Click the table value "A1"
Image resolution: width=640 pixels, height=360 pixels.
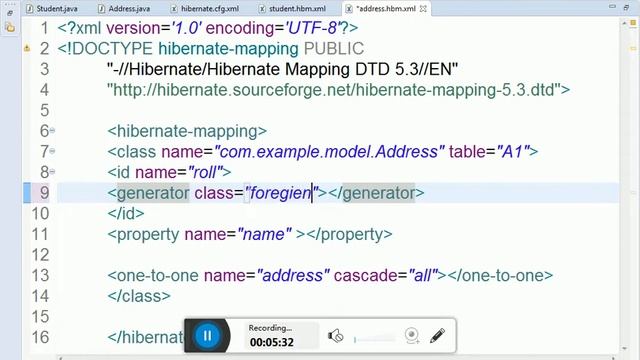tap(512, 151)
